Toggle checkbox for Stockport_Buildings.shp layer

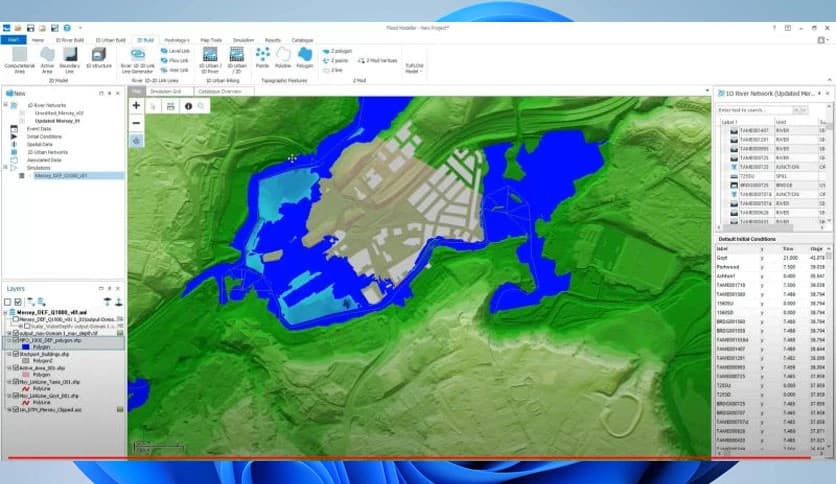(x=16, y=354)
